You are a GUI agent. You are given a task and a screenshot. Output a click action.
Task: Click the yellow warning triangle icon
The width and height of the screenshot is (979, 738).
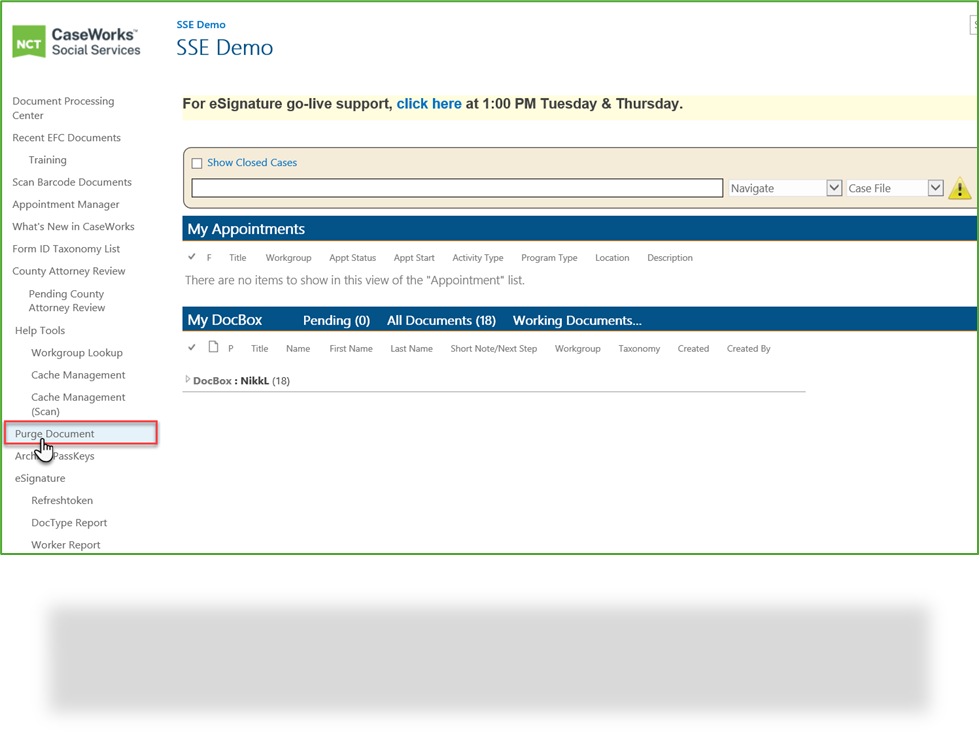(x=960, y=188)
